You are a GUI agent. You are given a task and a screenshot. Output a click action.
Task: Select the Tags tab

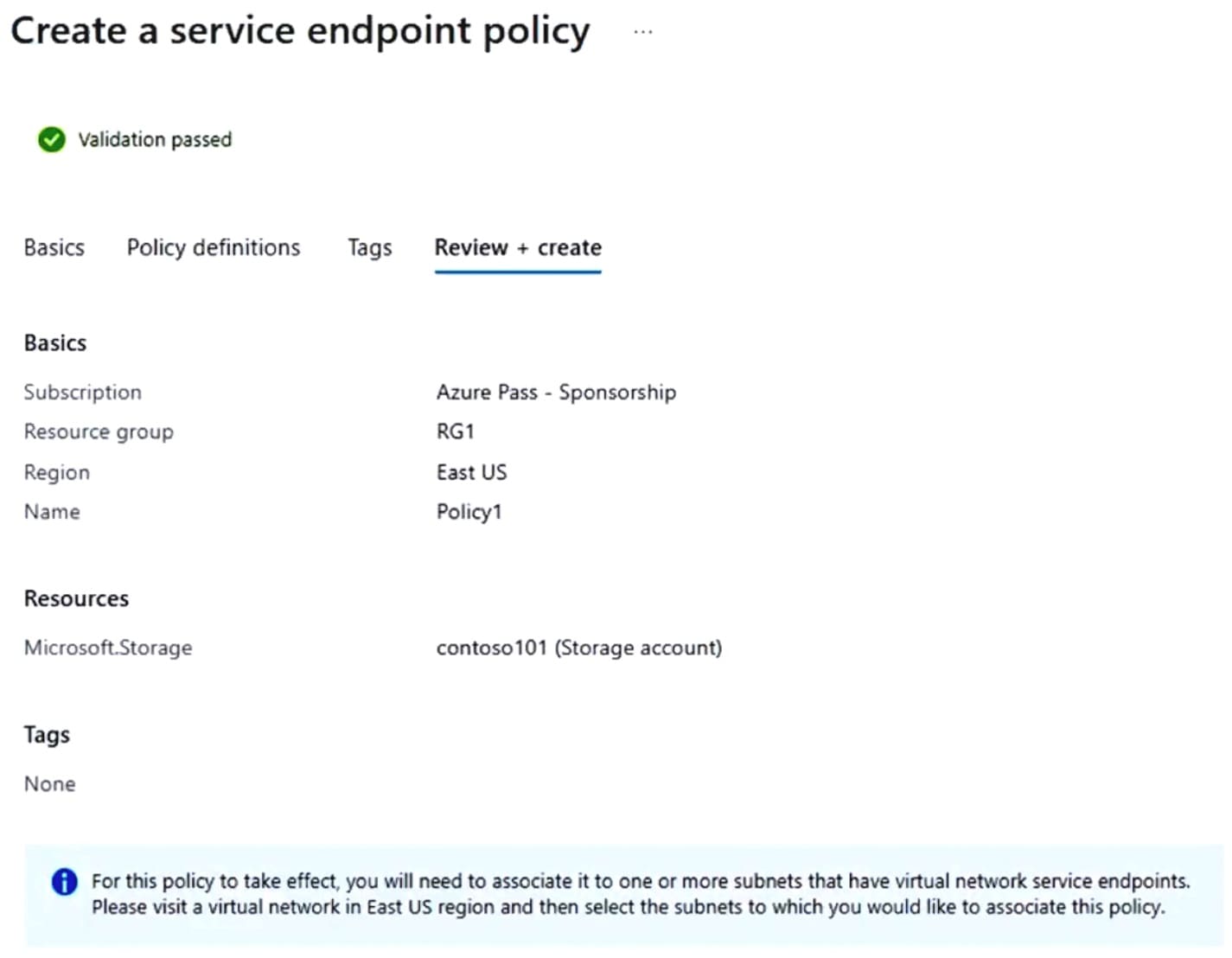[x=369, y=247]
